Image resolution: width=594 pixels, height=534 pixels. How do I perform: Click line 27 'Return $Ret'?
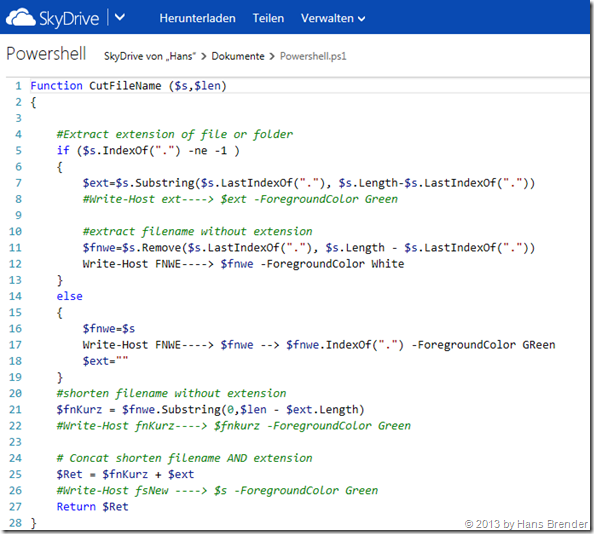tap(92, 507)
